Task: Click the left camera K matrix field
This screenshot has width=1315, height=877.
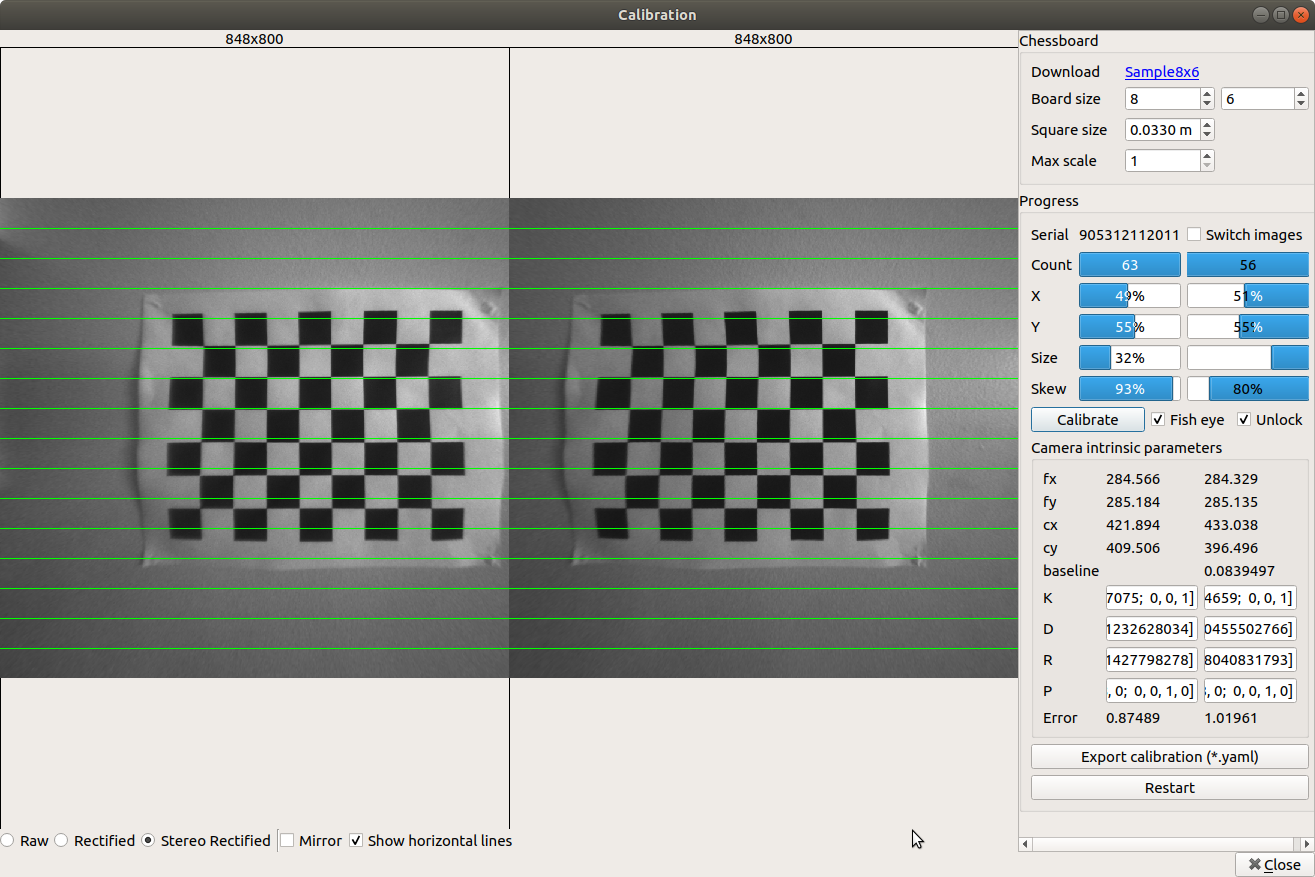Action: (x=1150, y=599)
